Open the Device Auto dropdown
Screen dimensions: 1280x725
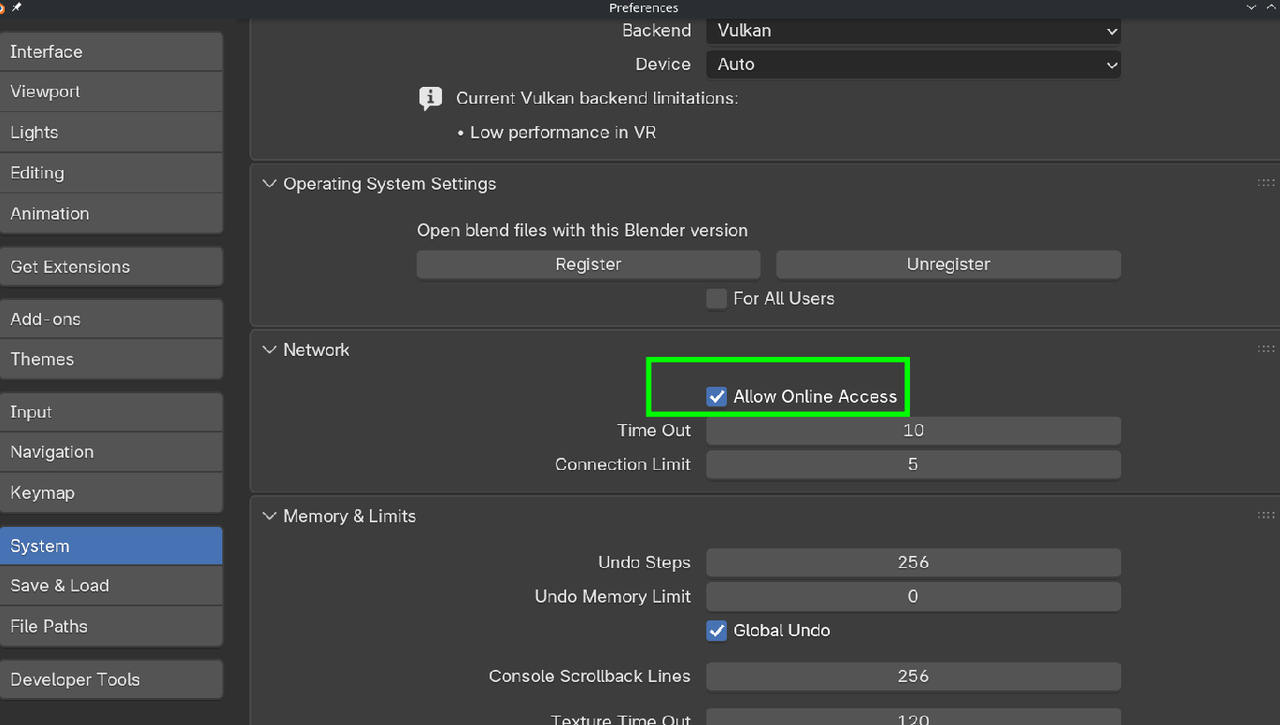(913, 64)
